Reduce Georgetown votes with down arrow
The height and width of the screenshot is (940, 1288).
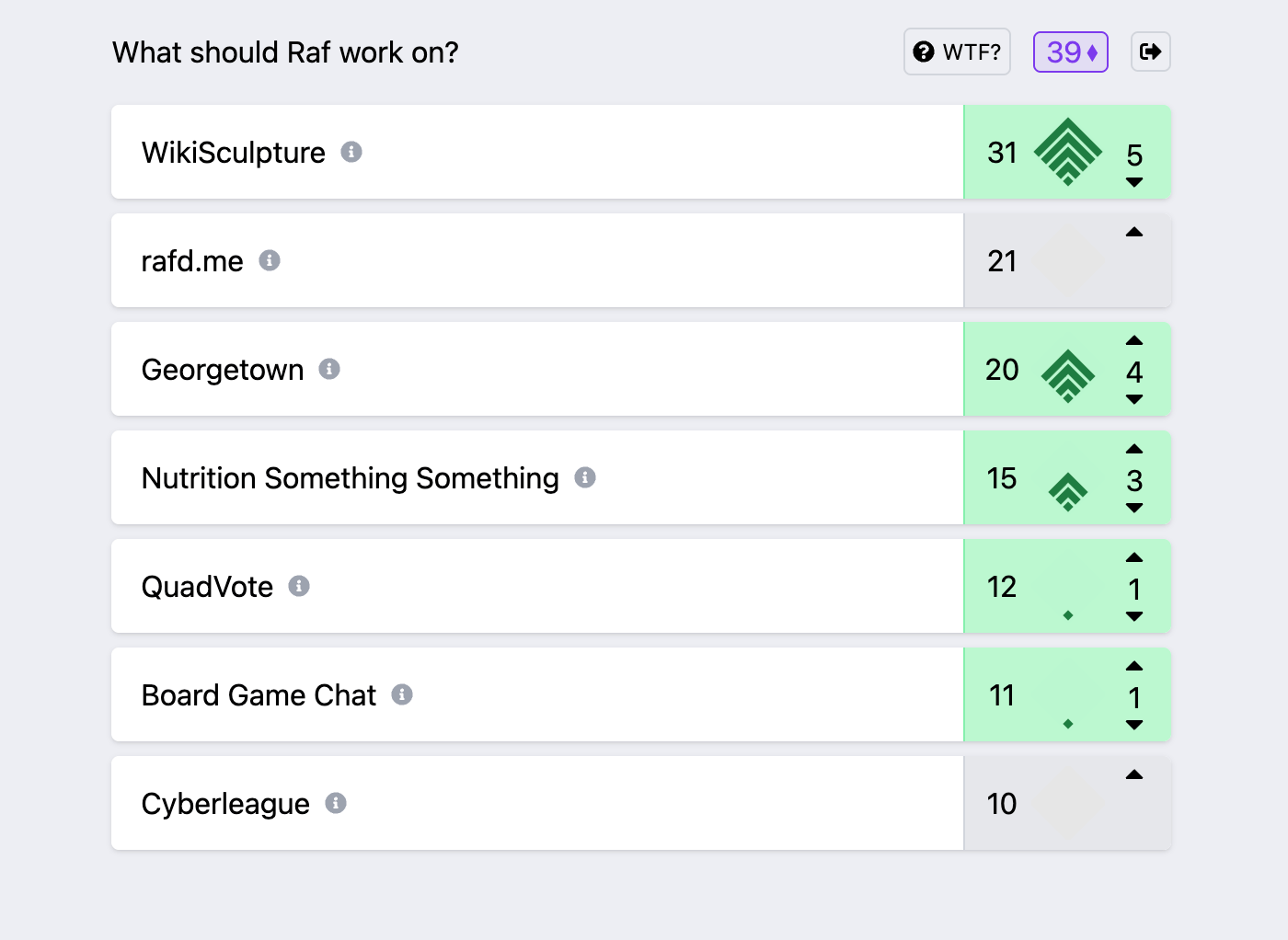(1134, 399)
